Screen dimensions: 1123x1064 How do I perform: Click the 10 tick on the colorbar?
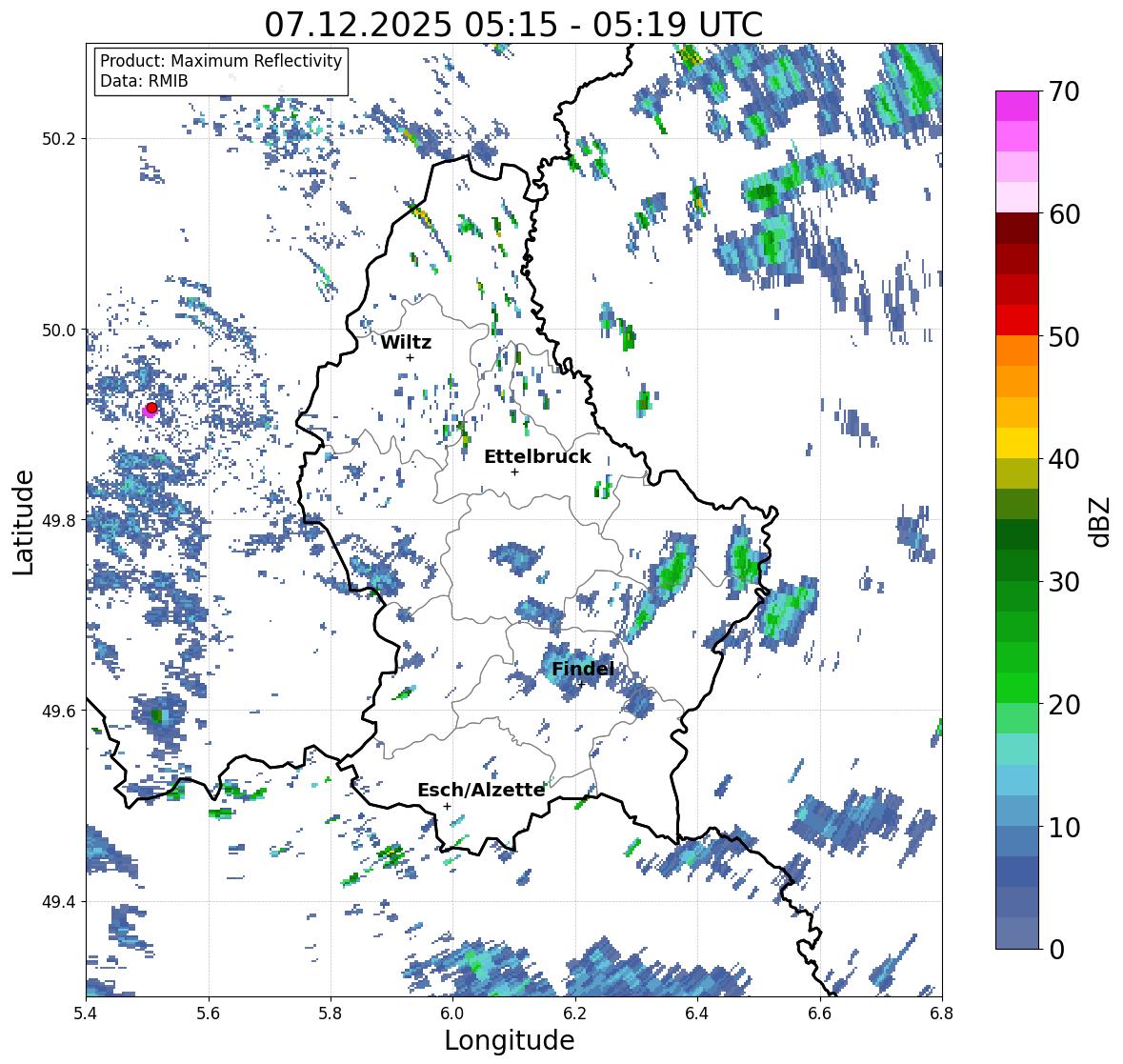point(1064,826)
